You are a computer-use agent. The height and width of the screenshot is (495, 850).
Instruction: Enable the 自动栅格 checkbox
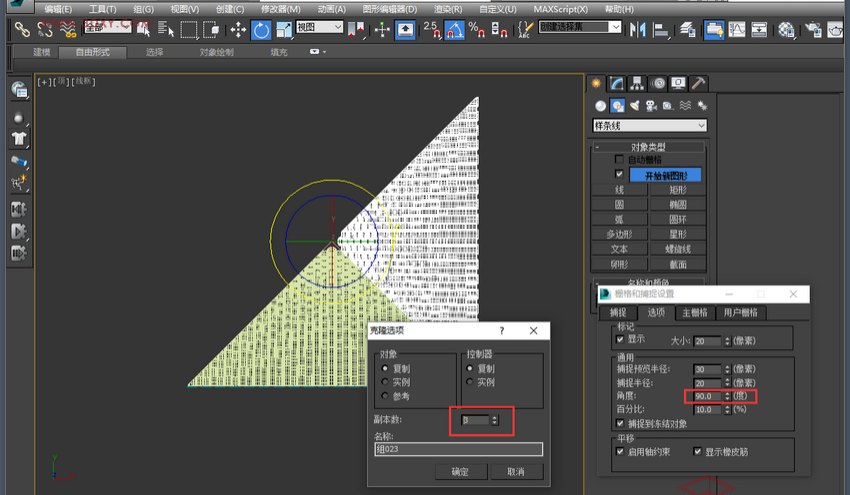pos(619,159)
